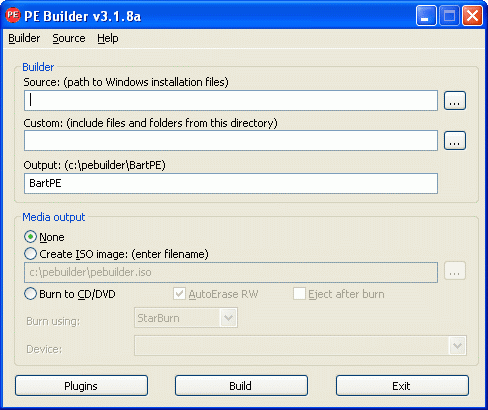Screen dimensions: 488x410
Task: Click the BartPE output field
Action: click(x=231, y=183)
